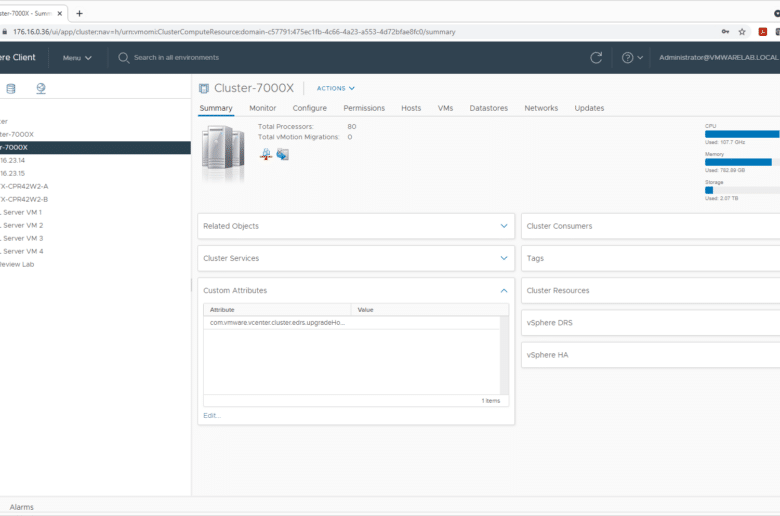The height and width of the screenshot is (516, 780).
Task: Click the custom attributes table scrollbar
Action: click(504, 355)
